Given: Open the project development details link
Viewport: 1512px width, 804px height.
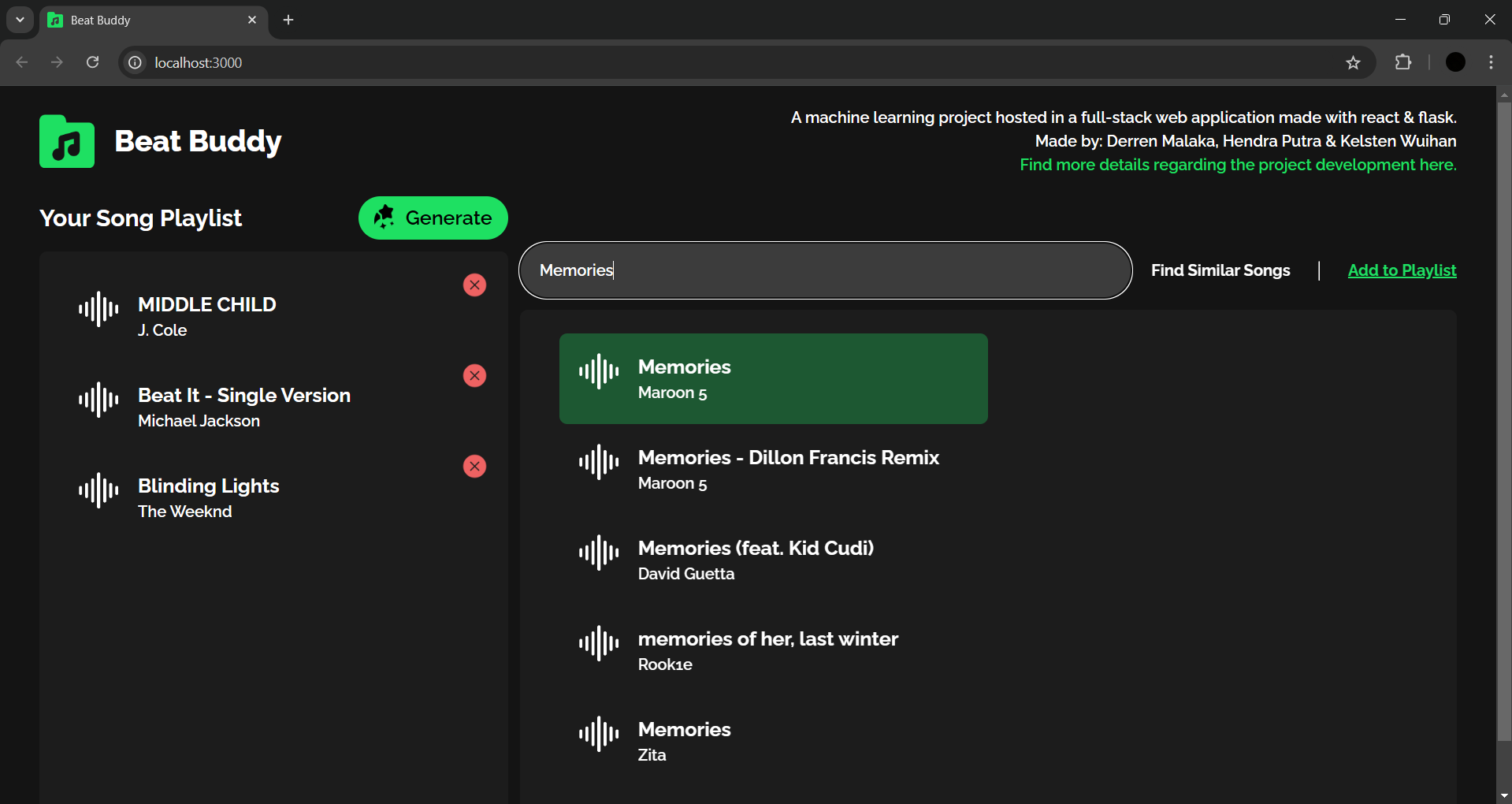Looking at the screenshot, I should [x=1237, y=165].
